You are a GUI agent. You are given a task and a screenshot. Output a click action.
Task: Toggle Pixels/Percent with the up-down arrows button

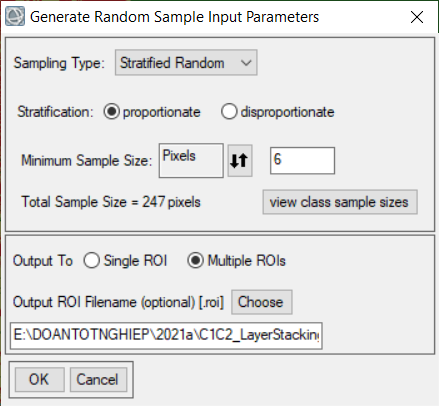click(240, 161)
